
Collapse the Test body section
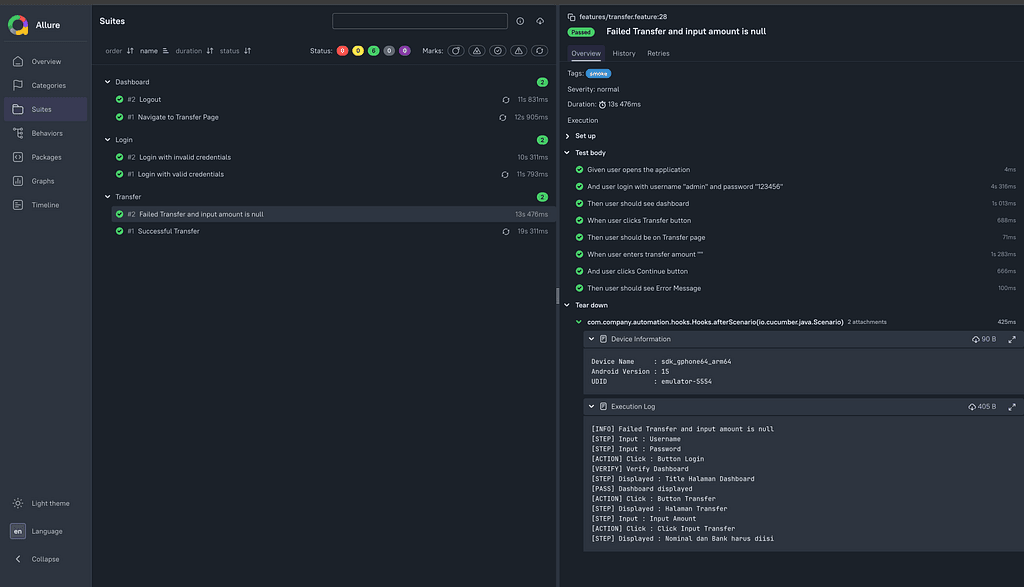click(x=568, y=153)
